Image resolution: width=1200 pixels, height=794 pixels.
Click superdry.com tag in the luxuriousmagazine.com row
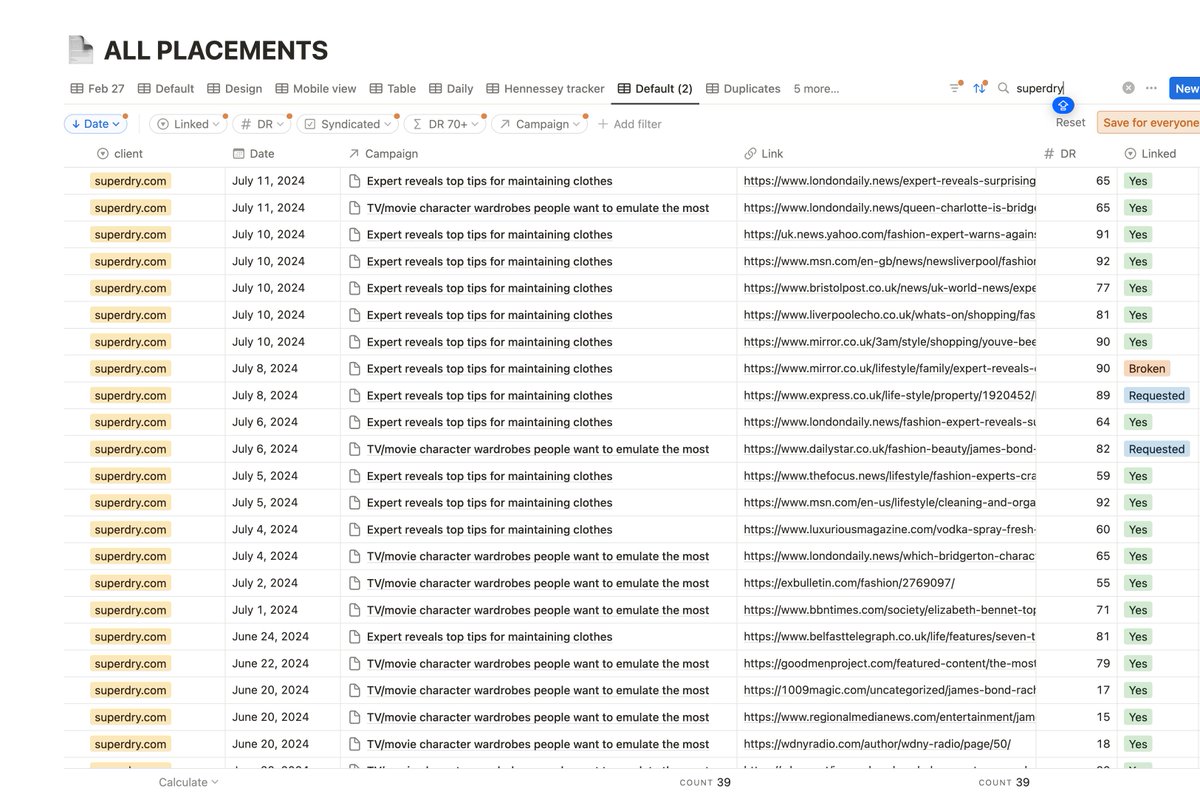pos(130,530)
